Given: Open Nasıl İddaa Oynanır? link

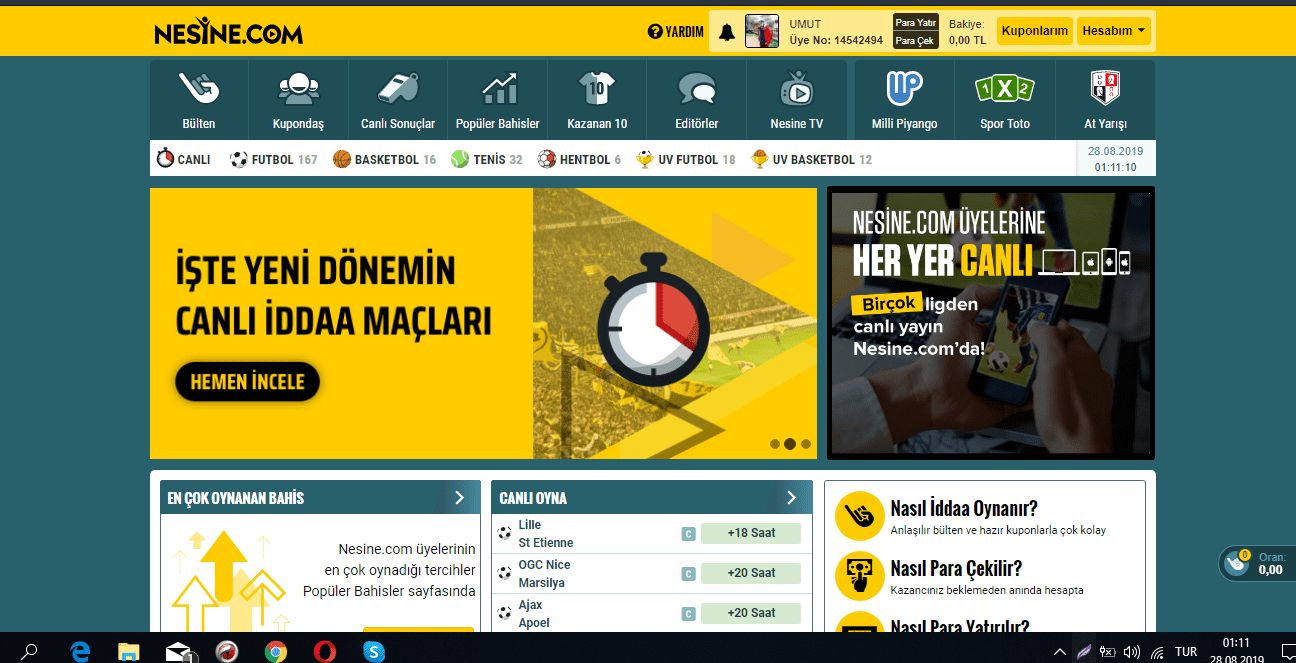Looking at the screenshot, I should pos(964,509).
